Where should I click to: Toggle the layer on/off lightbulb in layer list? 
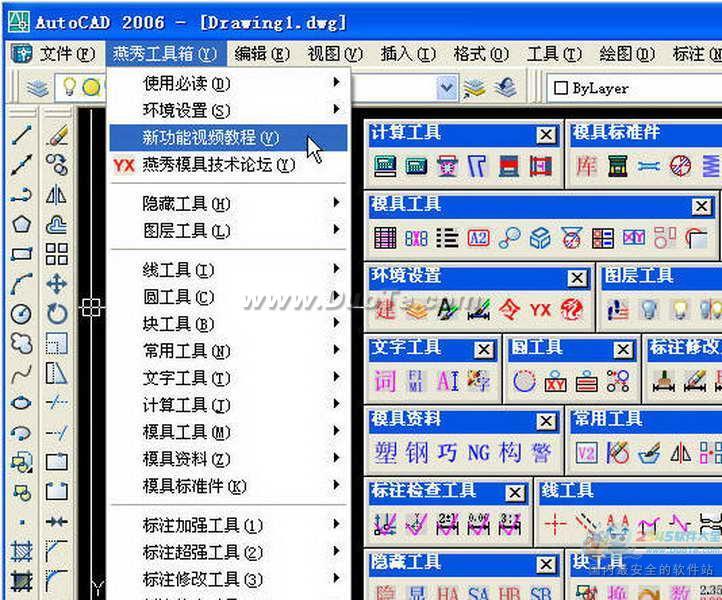coord(69,88)
